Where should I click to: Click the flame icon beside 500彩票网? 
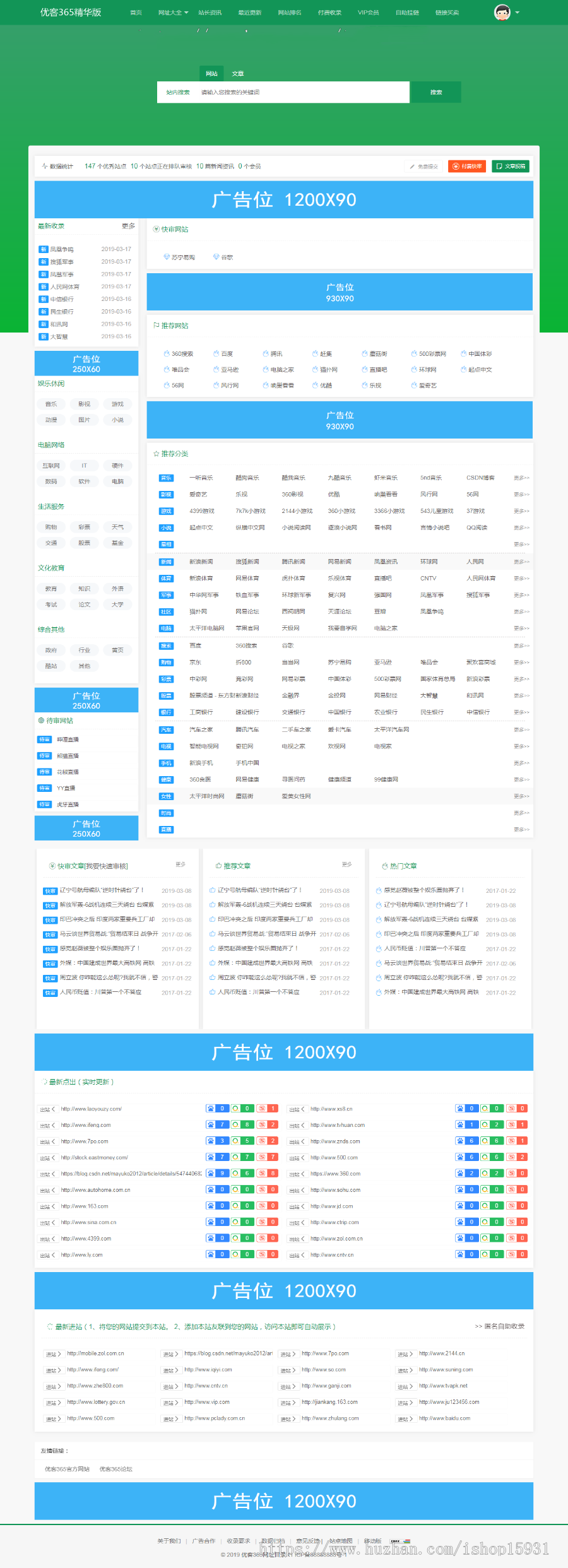(414, 353)
